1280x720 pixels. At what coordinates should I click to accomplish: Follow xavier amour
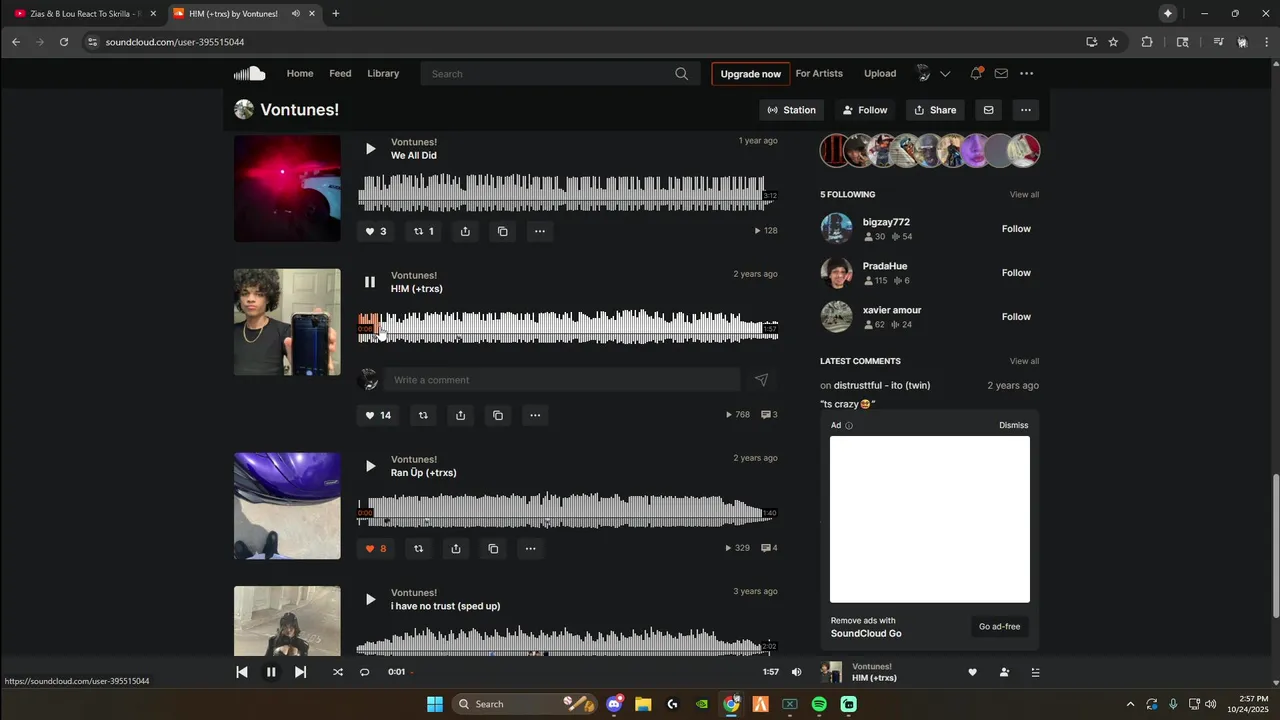1016,317
